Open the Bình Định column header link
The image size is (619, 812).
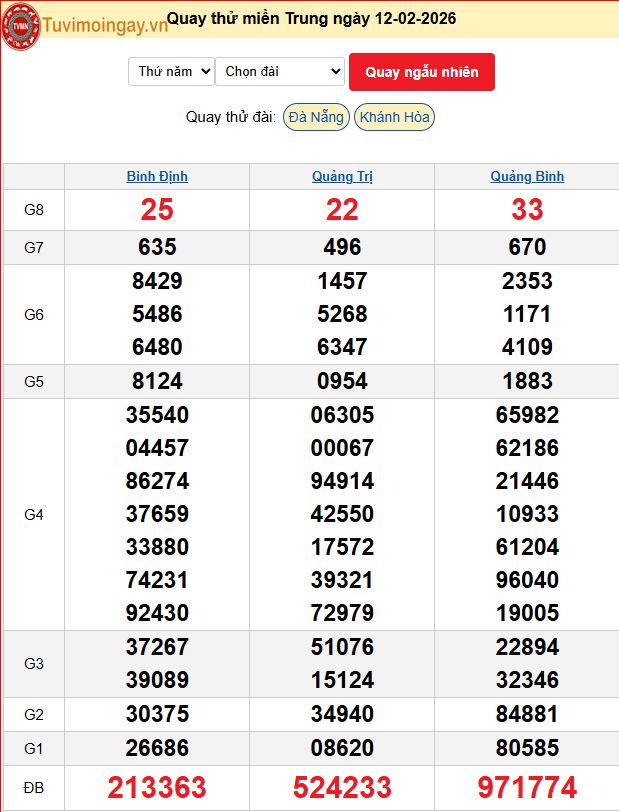[x=157, y=177]
